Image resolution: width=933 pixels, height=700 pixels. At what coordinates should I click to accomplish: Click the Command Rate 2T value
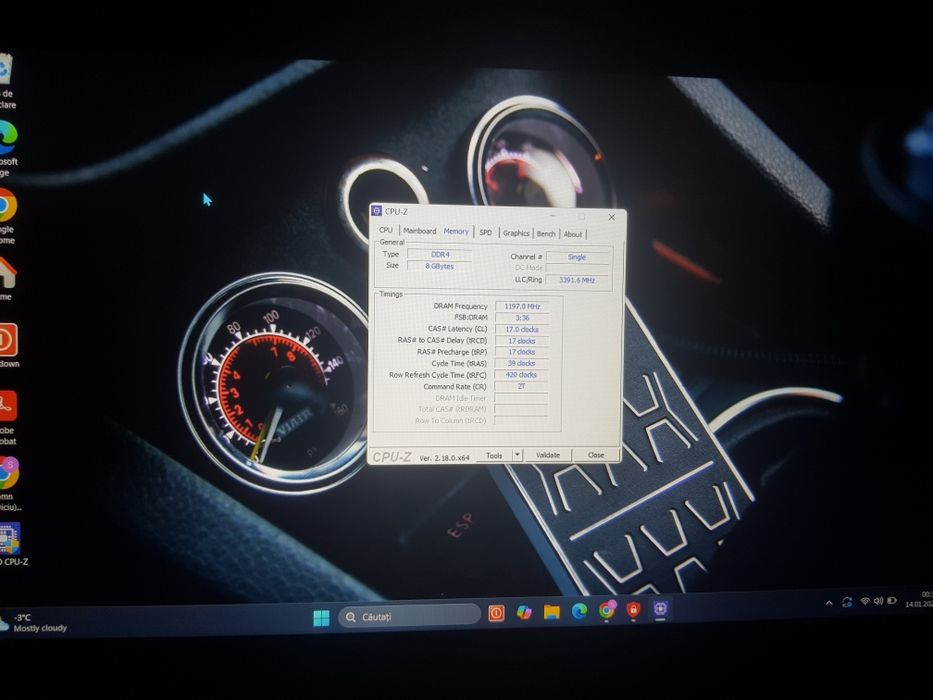521,386
